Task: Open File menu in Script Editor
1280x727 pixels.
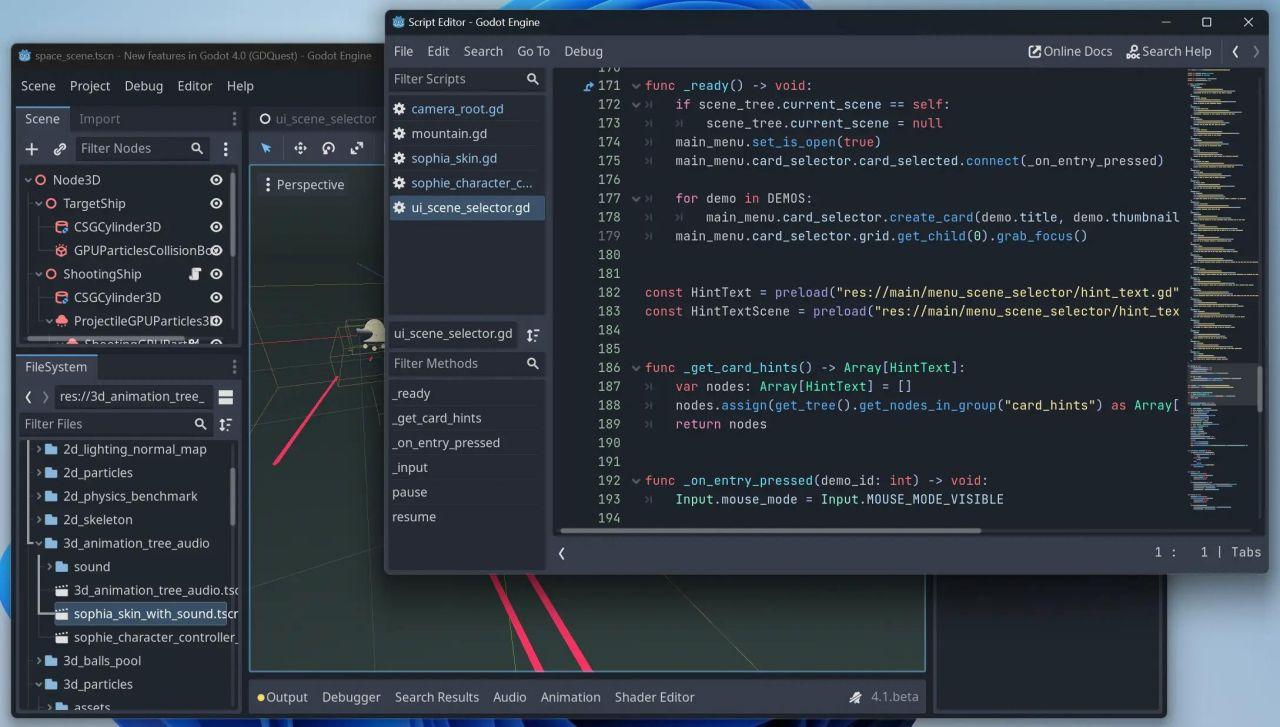Action: click(403, 51)
